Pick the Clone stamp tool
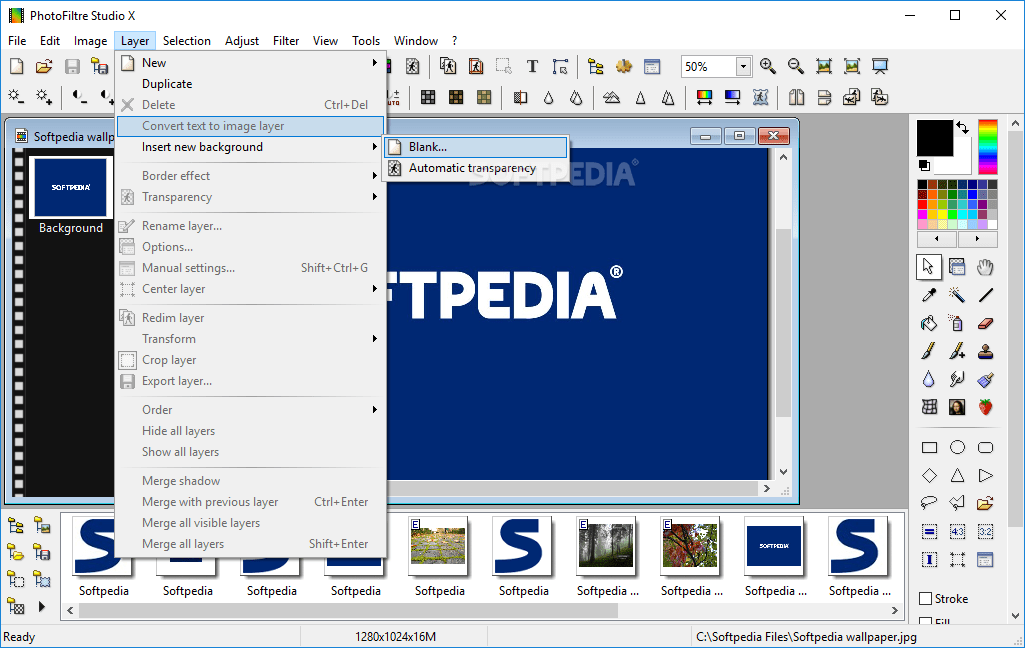 985,351
